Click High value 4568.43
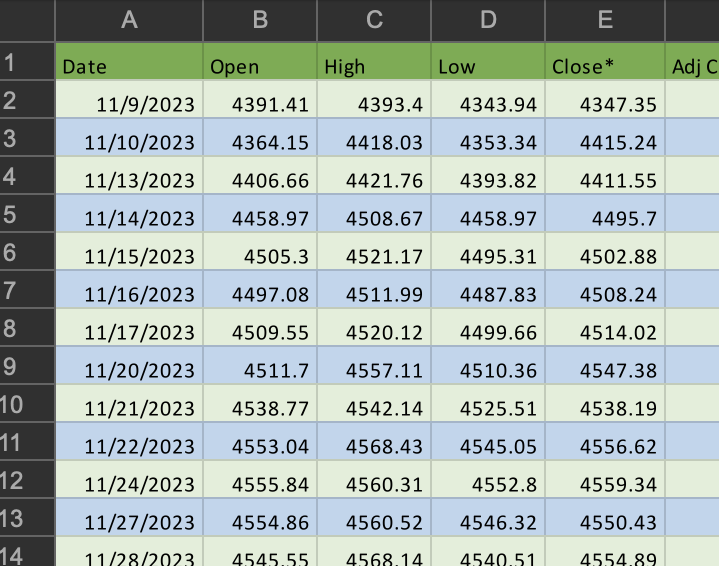The height and width of the screenshot is (566, 719). (x=374, y=441)
